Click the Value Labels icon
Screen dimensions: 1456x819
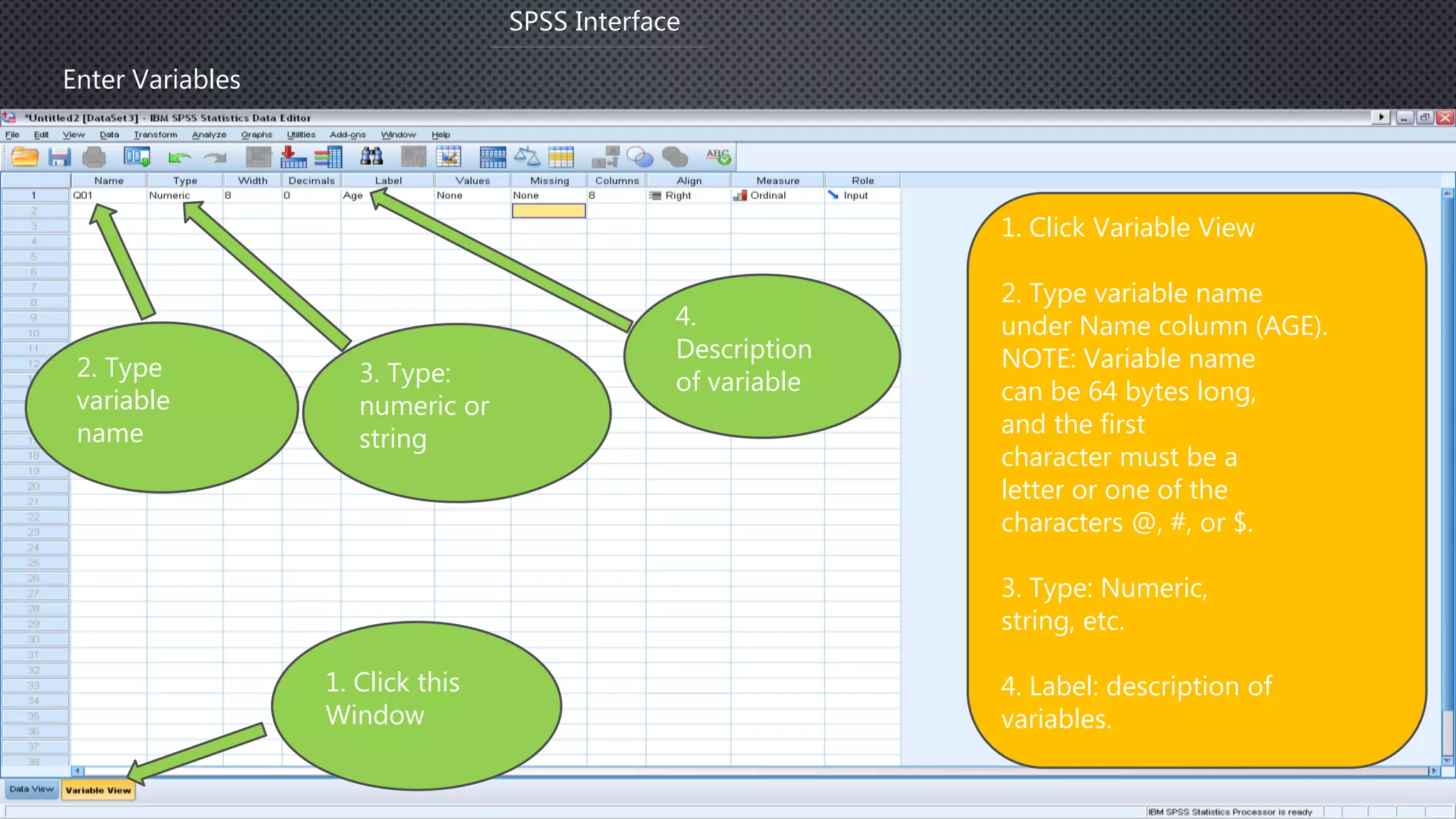click(605, 156)
